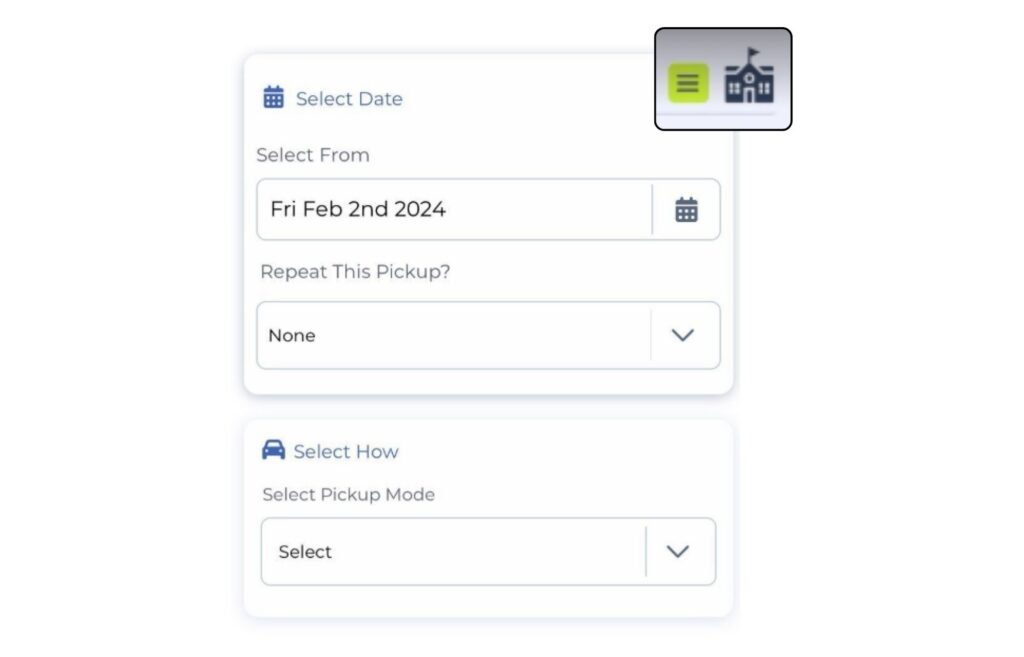This screenshot has height=657, width=1024.
Task: Click the school building icon
Action: 749,78
